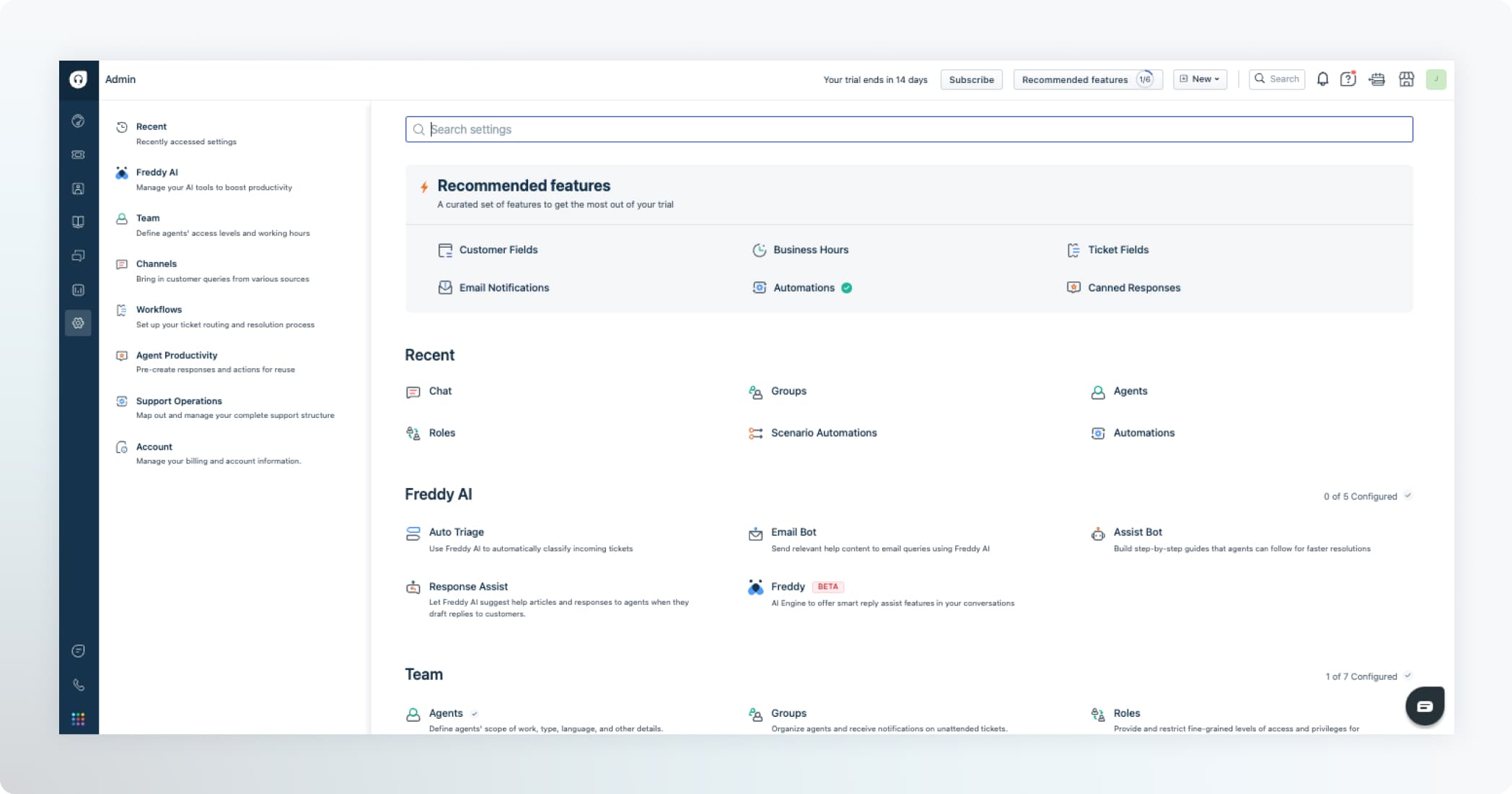Open Assist Bot in Freddy AI
Image resolution: width=1512 pixels, height=794 pixels.
coord(1138,532)
